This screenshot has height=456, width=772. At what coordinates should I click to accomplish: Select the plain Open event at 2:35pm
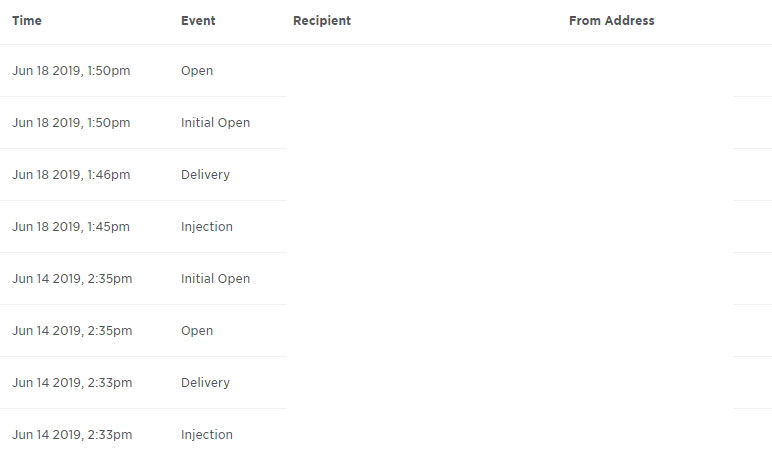(x=197, y=331)
